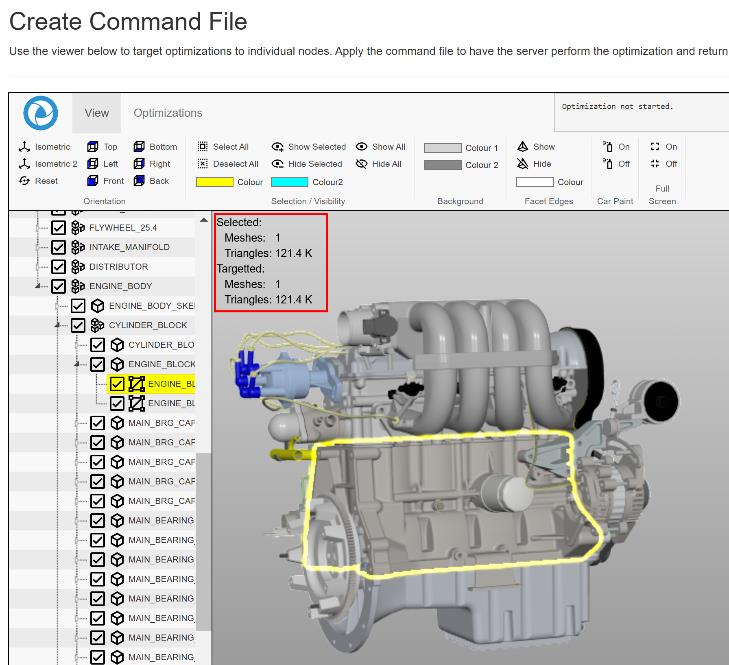This screenshot has height=665, width=729.
Task: Toggle the DISTRIBUTOR checkbox
Action: pyautogui.click(x=58, y=267)
